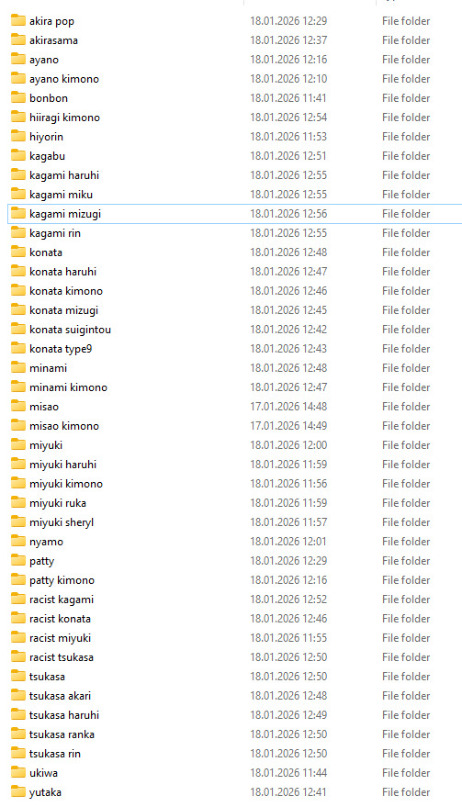Select the tsukasa ranka folder name
Viewport: 462px width, 807px height.
click(62, 734)
